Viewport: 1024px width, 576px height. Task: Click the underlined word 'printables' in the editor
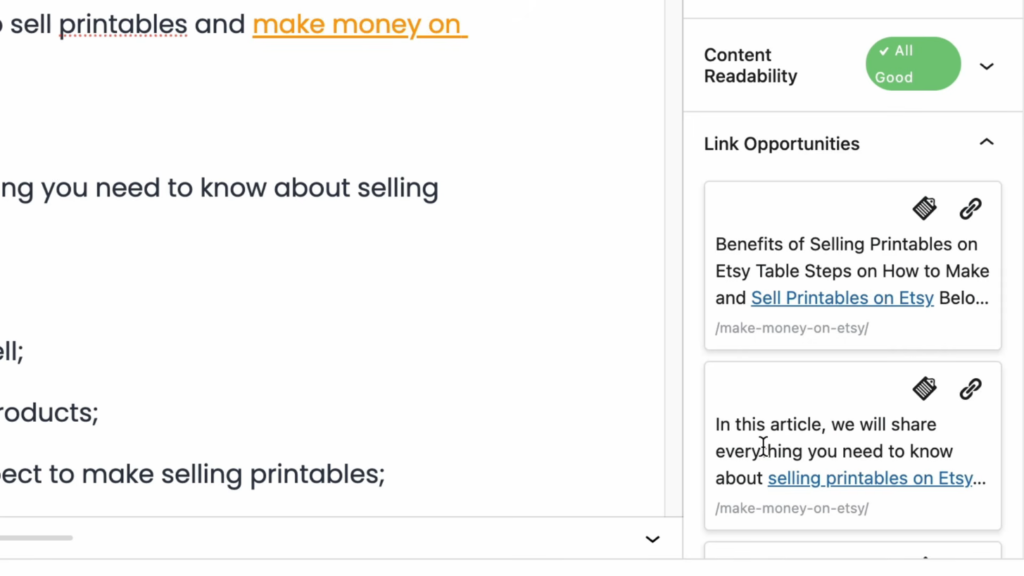pos(123,24)
